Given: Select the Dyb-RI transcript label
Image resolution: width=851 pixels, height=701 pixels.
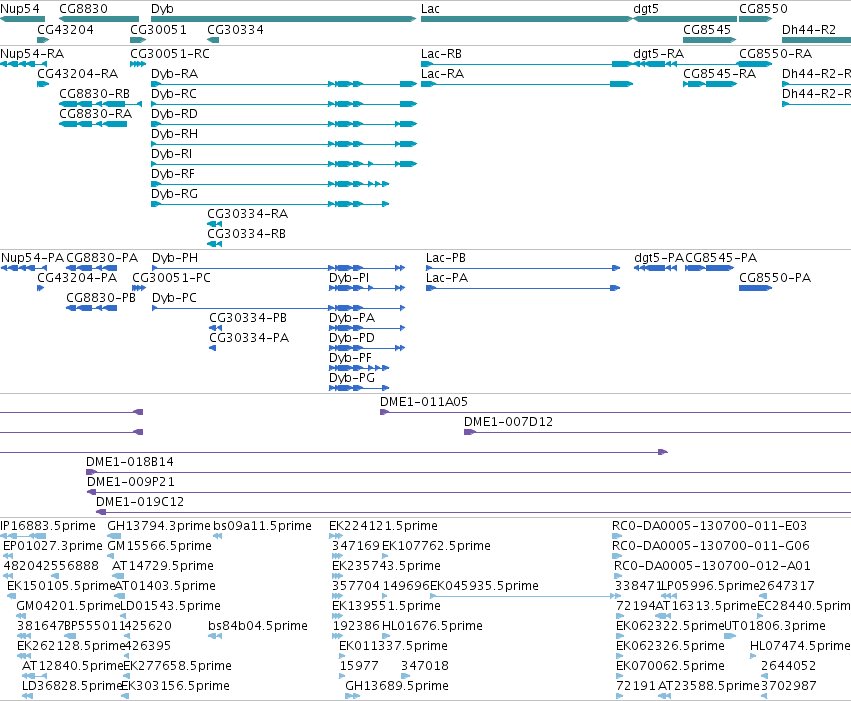Looking at the screenshot, I should [x=172, y=154].
